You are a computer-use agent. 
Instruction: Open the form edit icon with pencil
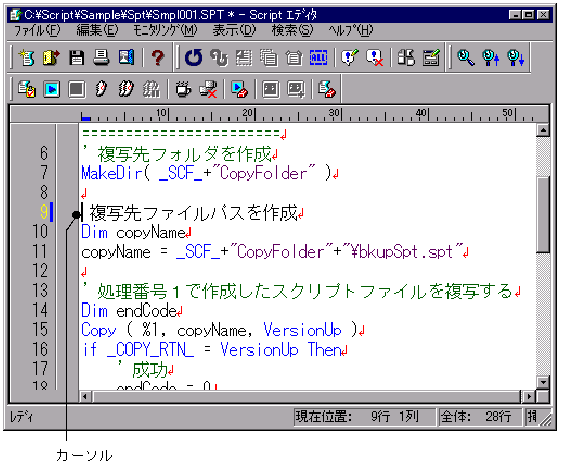pos(431,57)
